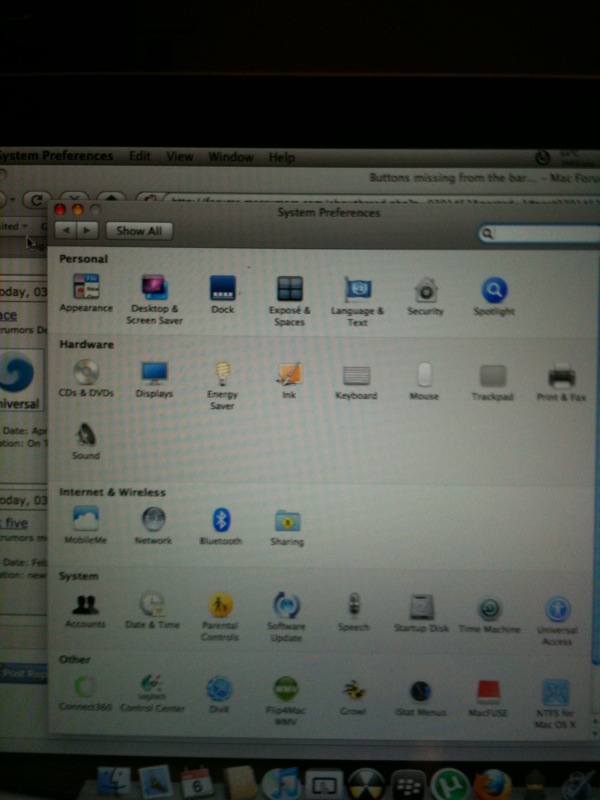600x800 pixels.
Task: Minimize the System Preferences window
Action: tap(78, 210)
